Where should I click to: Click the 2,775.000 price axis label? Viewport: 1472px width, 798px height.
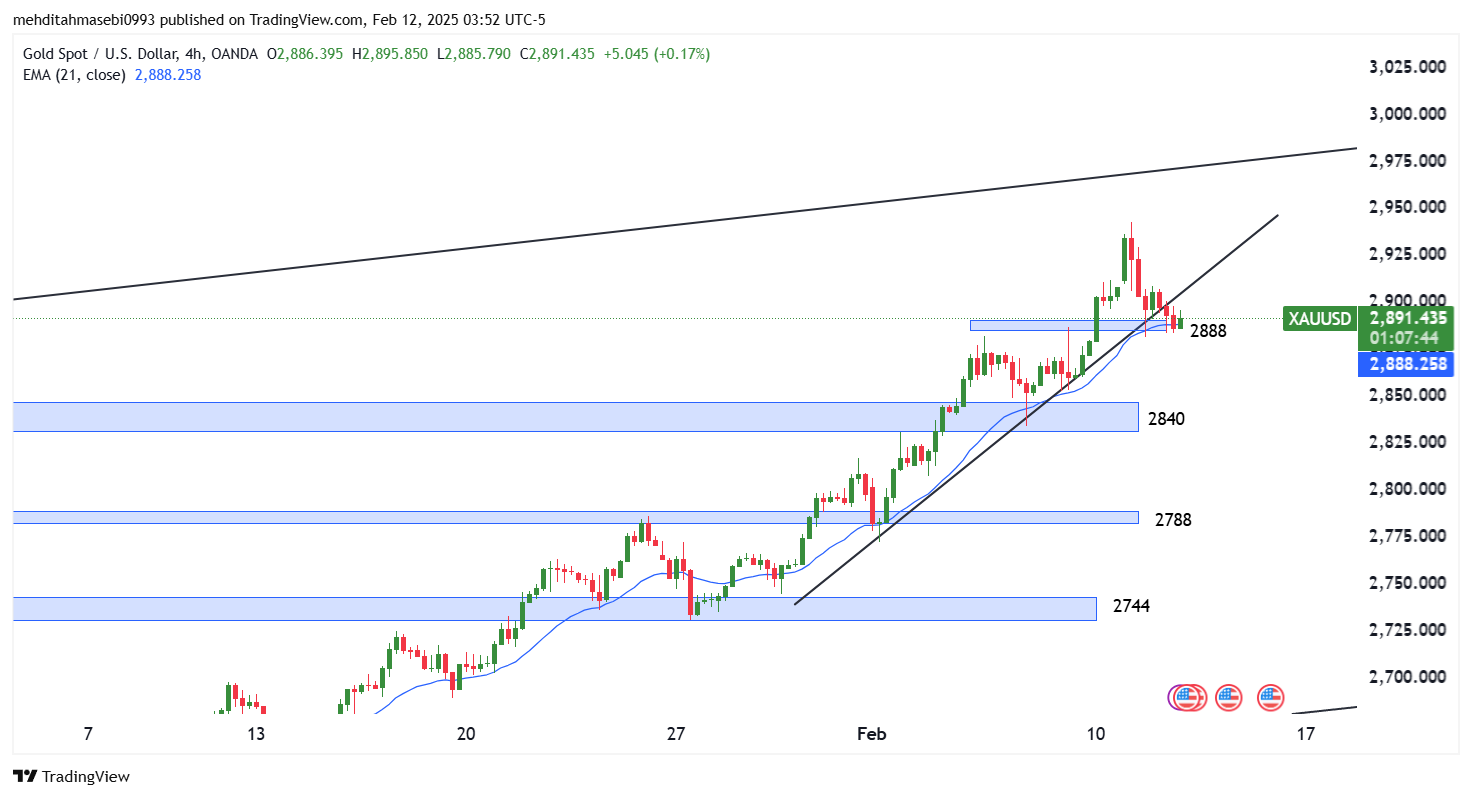point(1408,536)
